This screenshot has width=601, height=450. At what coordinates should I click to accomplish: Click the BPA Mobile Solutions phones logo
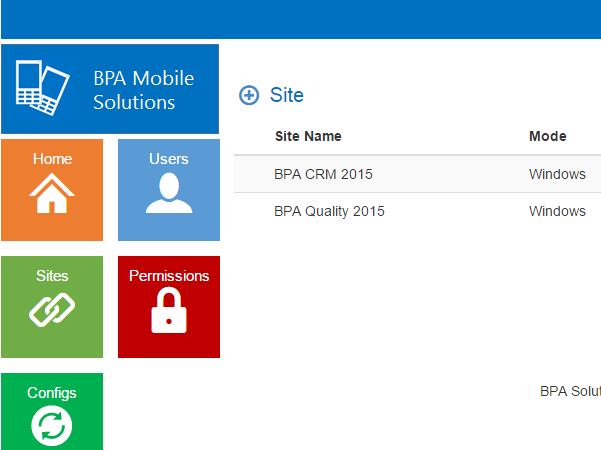(43, 88)
